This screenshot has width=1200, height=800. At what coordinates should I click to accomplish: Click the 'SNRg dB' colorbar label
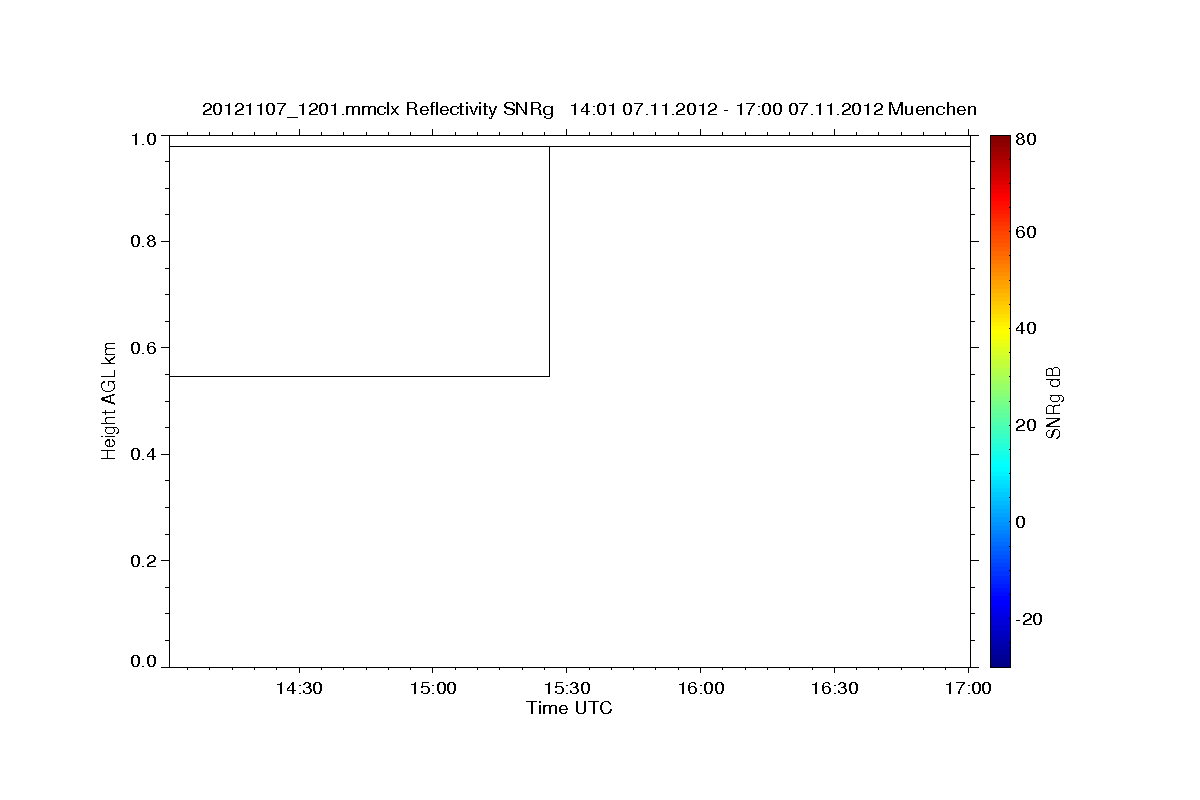(1053, 402)
